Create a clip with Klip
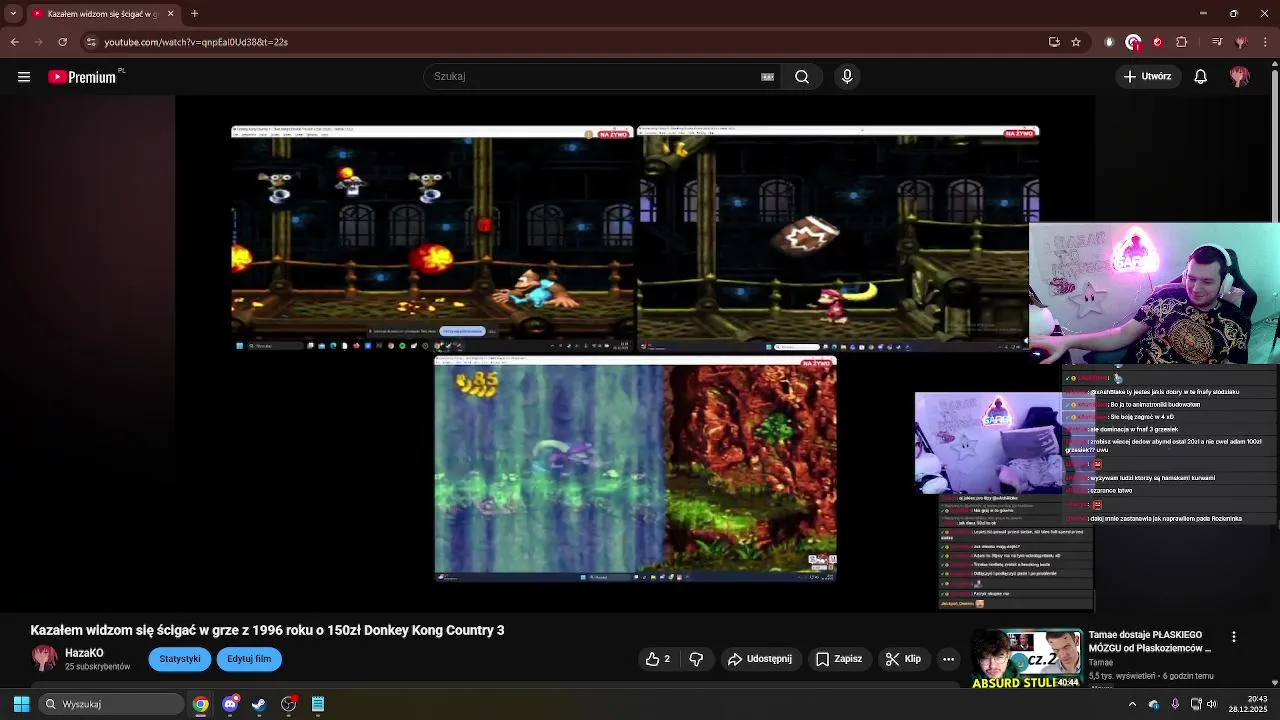 [x=903, y=659]
